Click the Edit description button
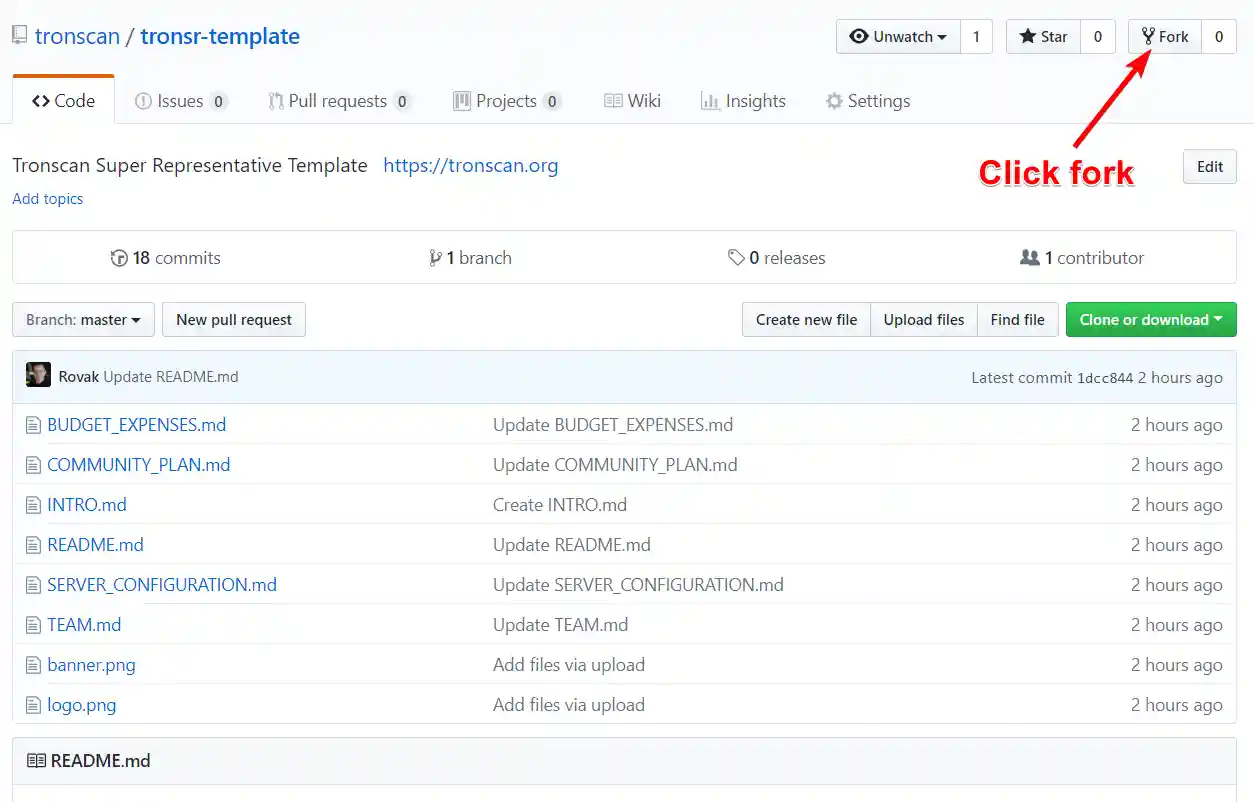This screenshot has height=802, width=1254. (1209, 167)
